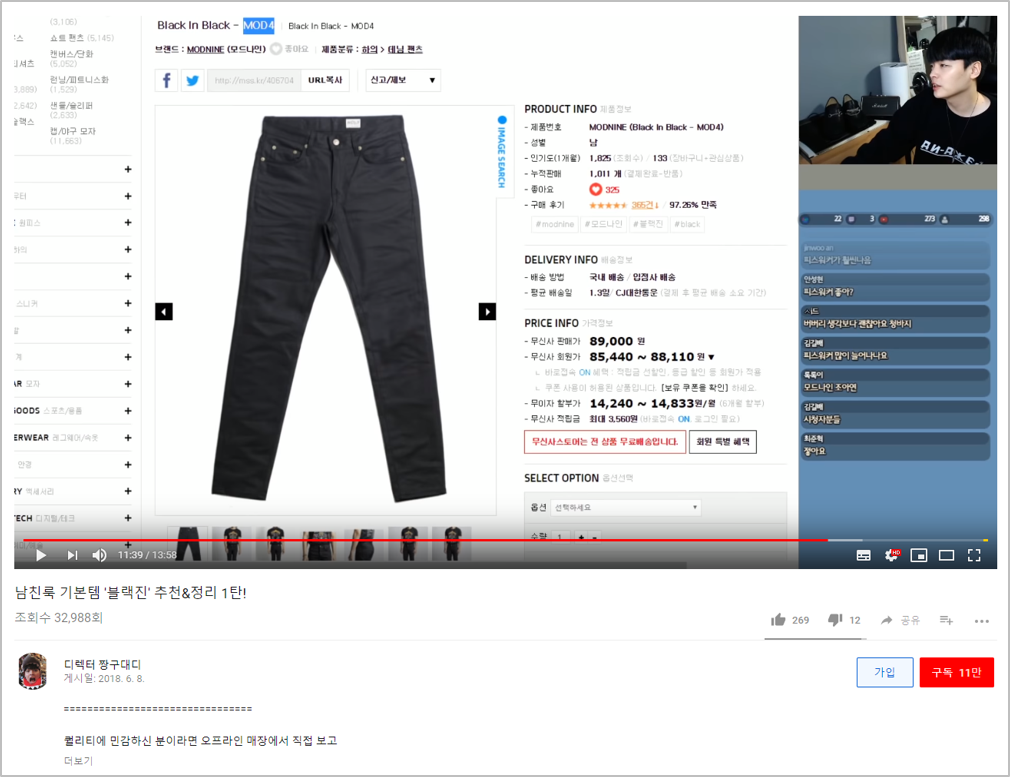Share the product via the Twitter icon

pyautogui.click(x=192, y=80)
